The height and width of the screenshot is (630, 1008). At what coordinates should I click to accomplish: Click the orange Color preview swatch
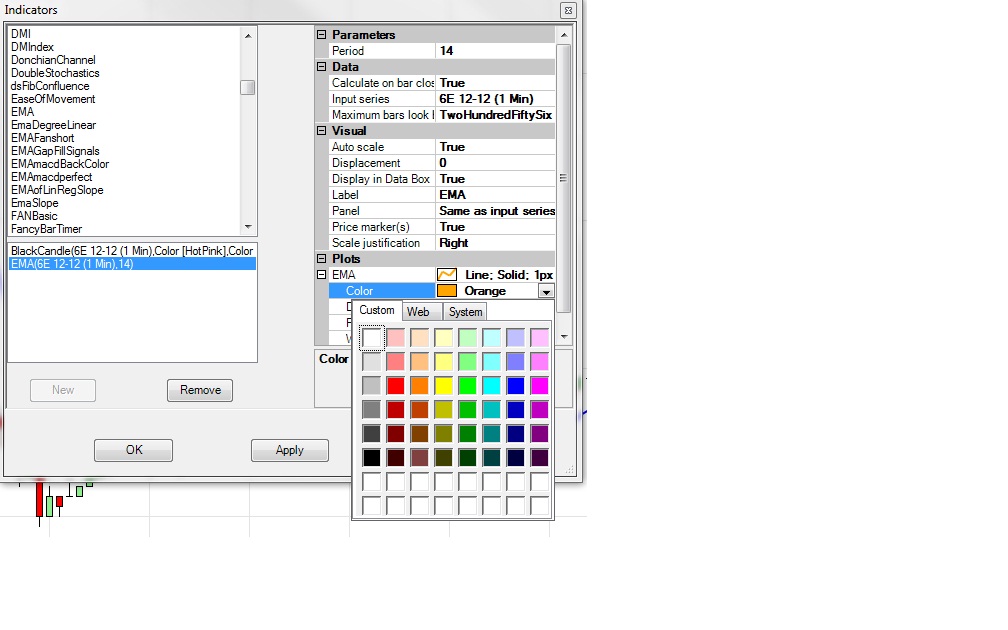(447, 291)
